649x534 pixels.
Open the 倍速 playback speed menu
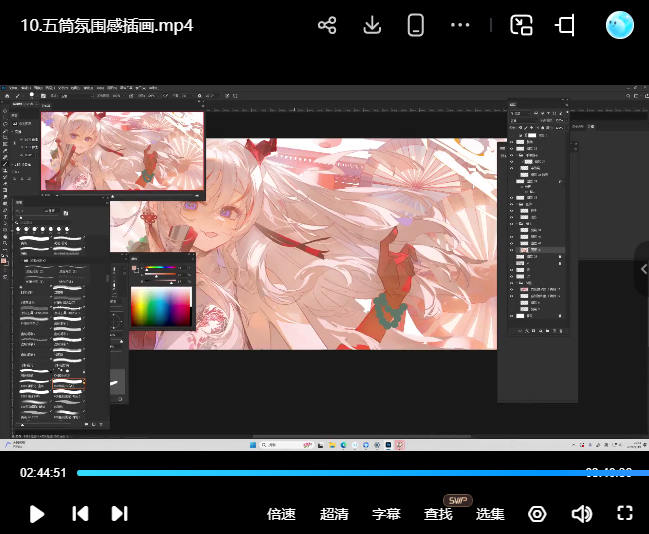coord(281,514)
